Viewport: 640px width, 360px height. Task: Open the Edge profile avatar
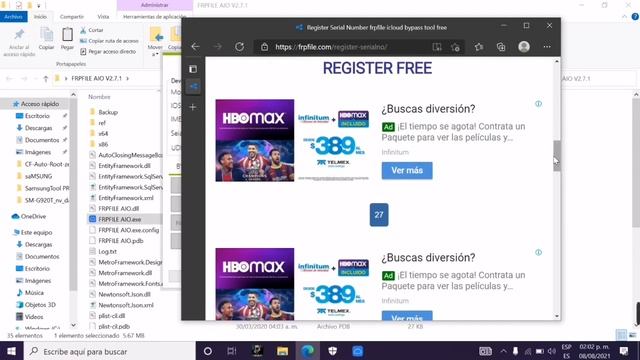point(524,47)
